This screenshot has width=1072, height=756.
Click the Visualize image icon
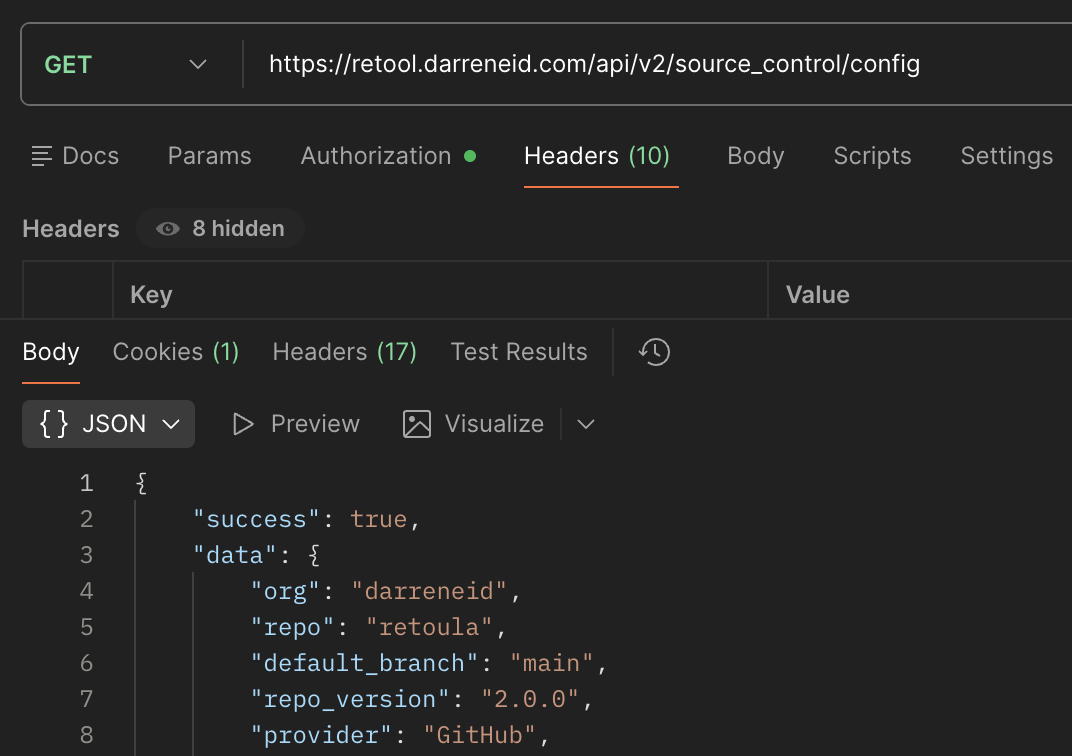(416, 424)
